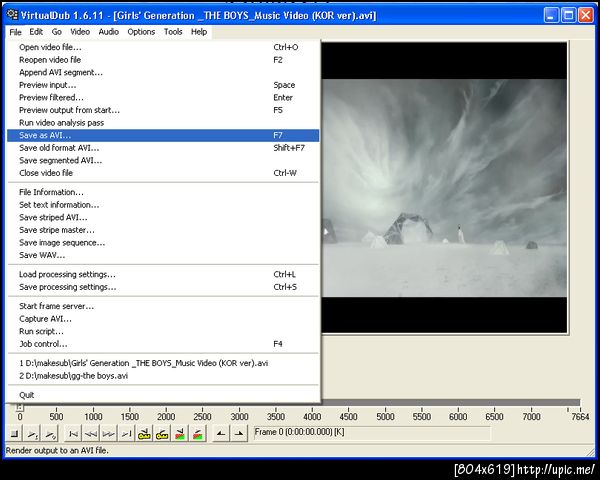Select Quit from the File menu
The image size is (600, 480).
click(163, 395)
